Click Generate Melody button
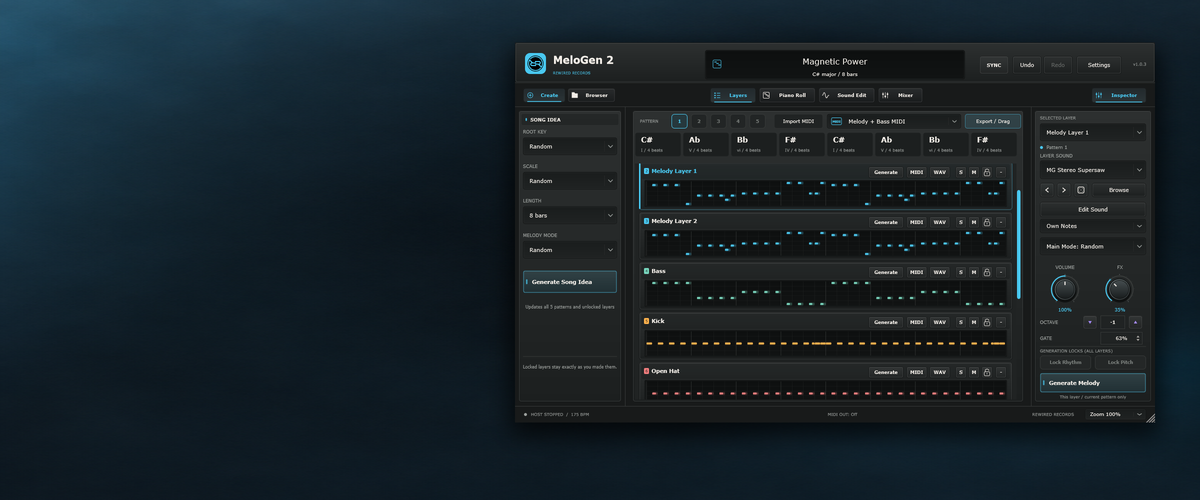The width and height of the screenshot is (1200, 500). [x=1093, y=383]
